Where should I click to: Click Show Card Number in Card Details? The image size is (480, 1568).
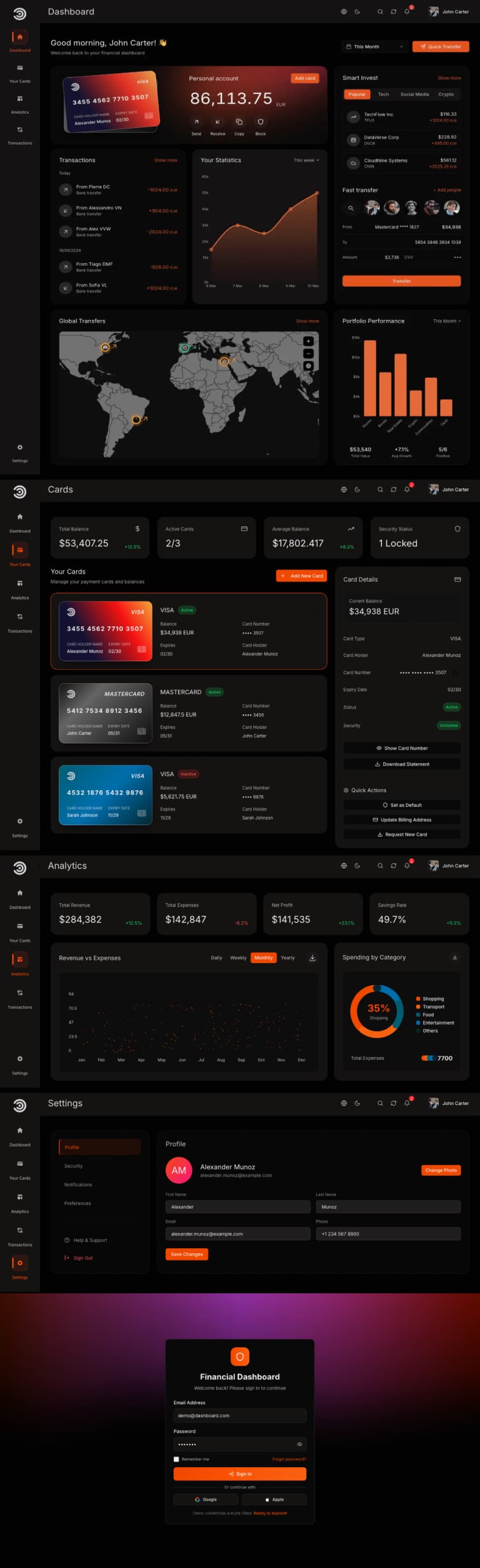pyautogui.click(x=402, y=748)
